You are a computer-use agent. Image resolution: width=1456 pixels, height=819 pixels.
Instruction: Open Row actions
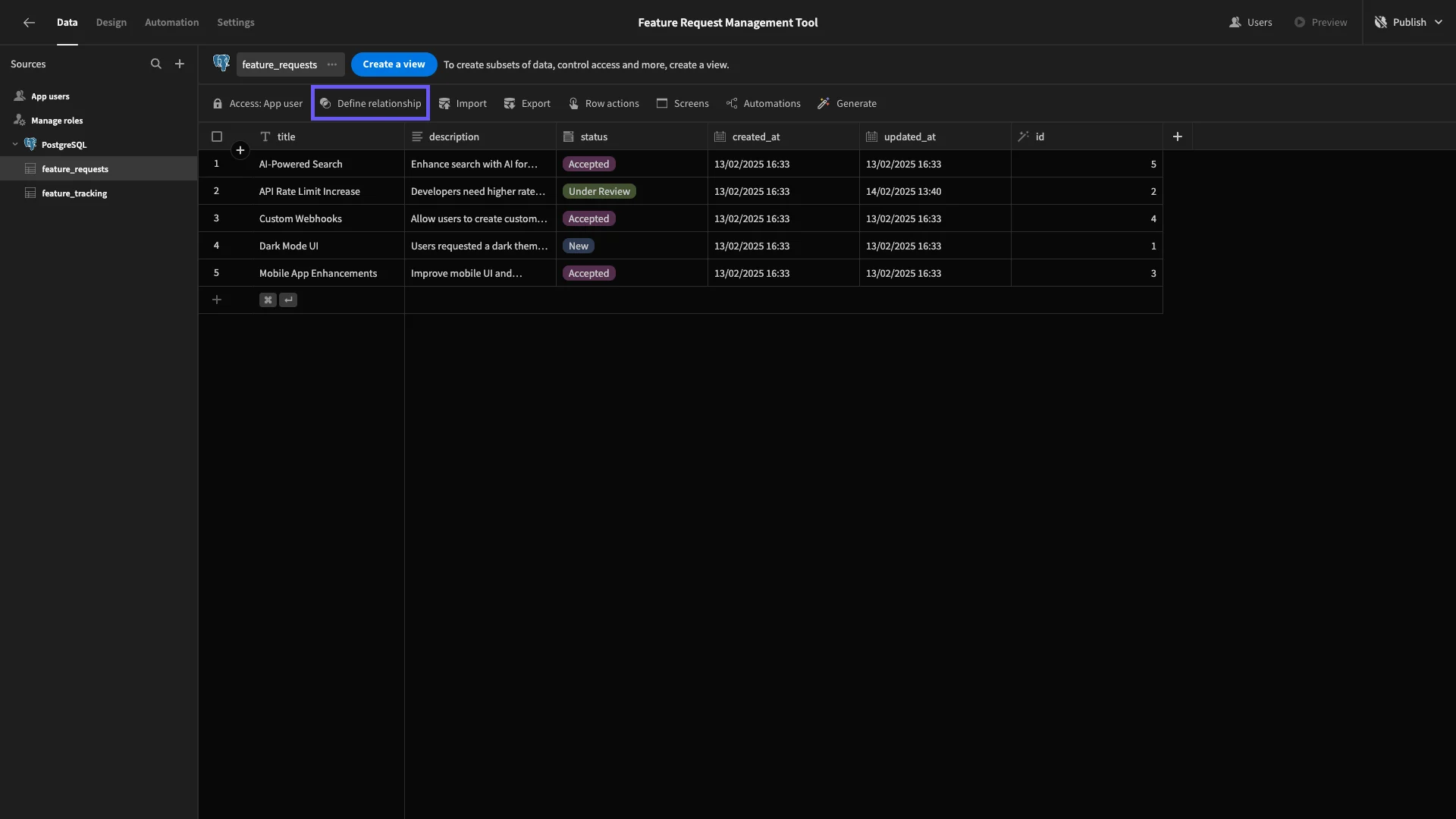[604, 104]
